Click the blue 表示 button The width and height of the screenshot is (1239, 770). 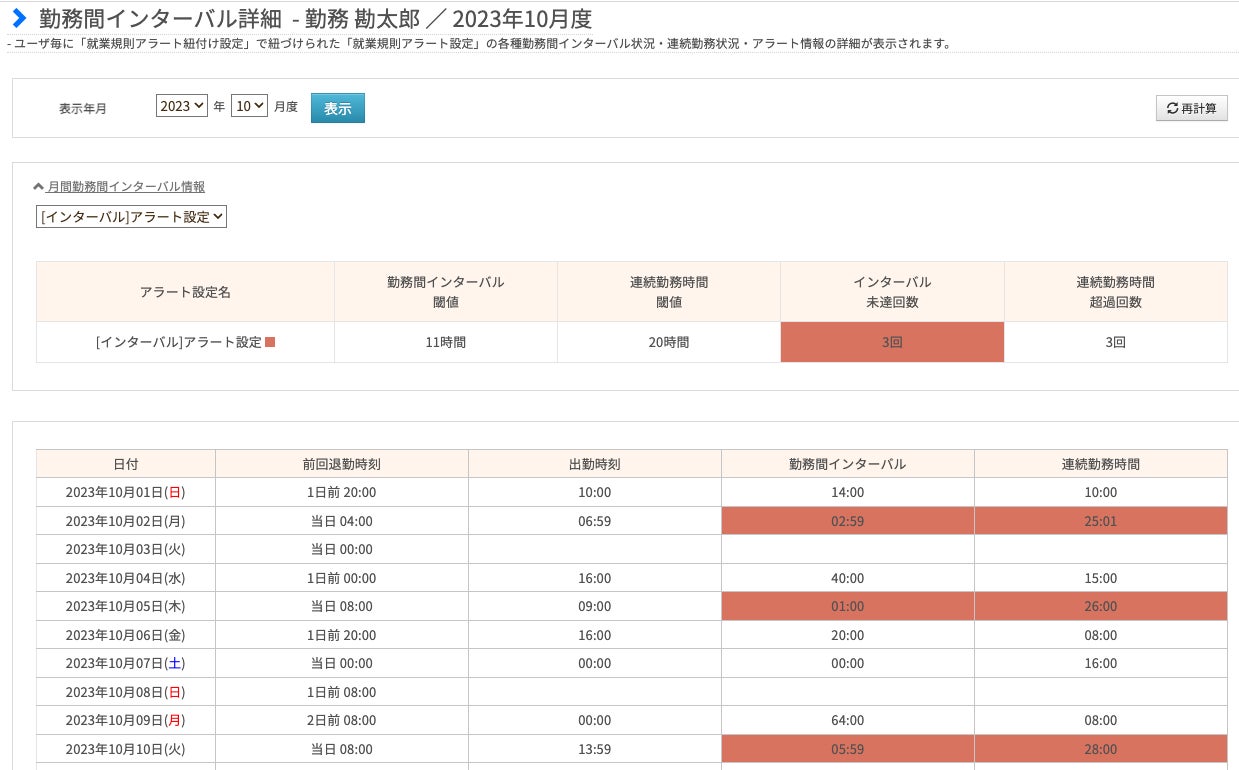tap(338, 108)
